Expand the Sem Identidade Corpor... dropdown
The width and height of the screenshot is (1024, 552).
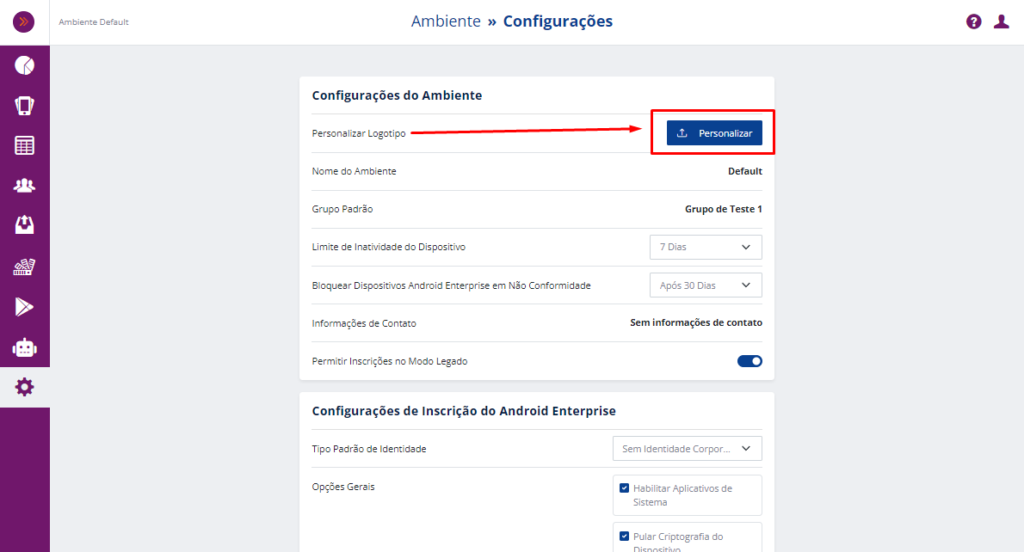[x=687, y=449]
